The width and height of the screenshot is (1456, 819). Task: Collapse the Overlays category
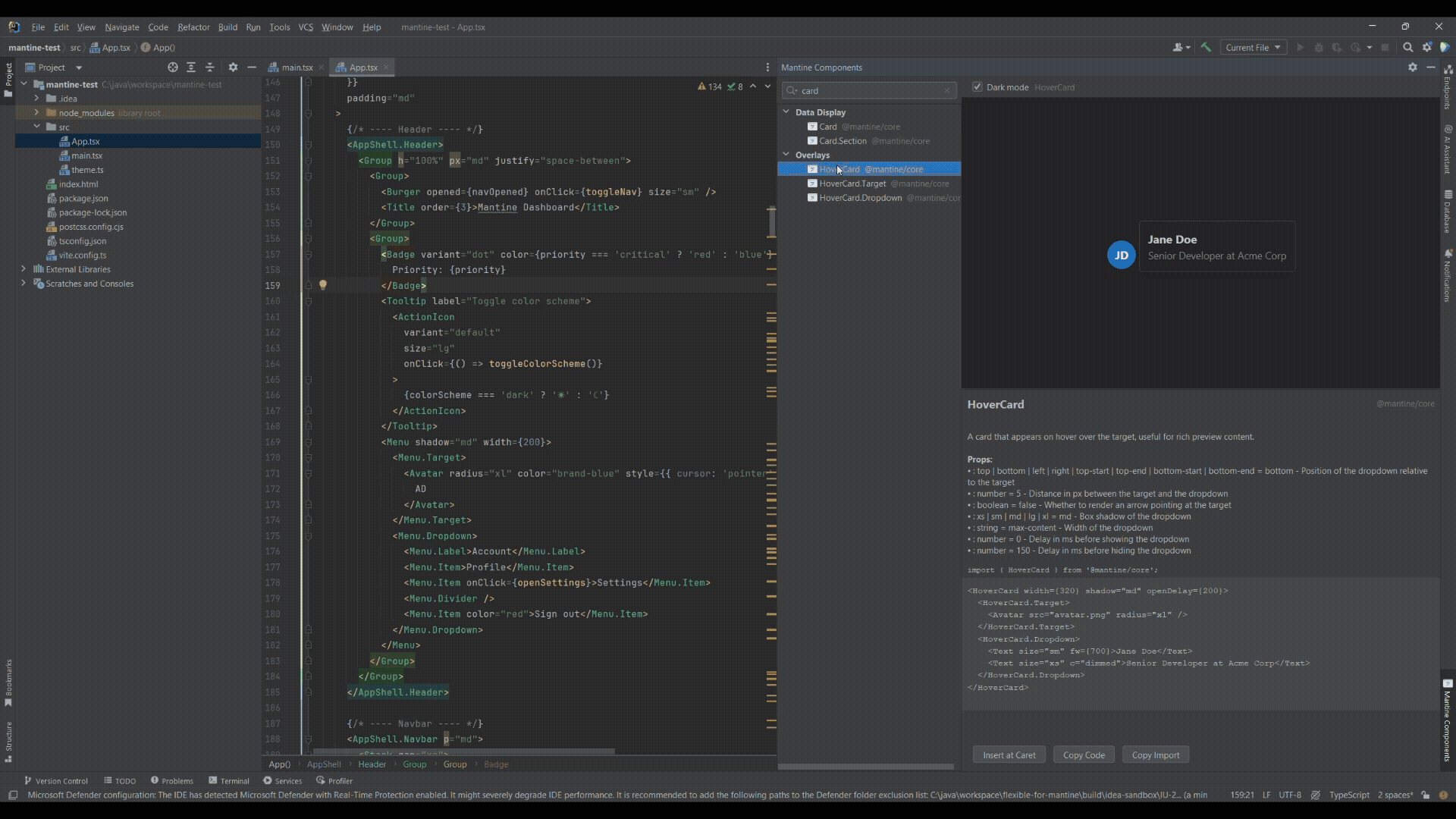point(786,155)
